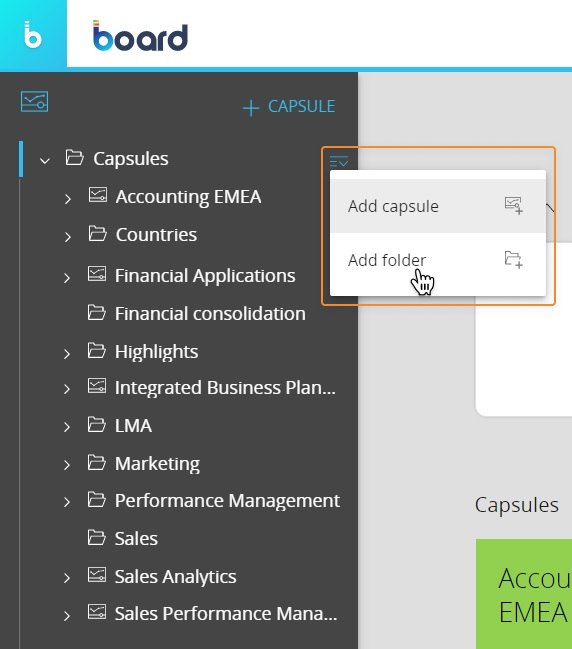The image size is (572, 649).
Task: Click the folder menu icon next to Capsules
Action: [339, 161]
